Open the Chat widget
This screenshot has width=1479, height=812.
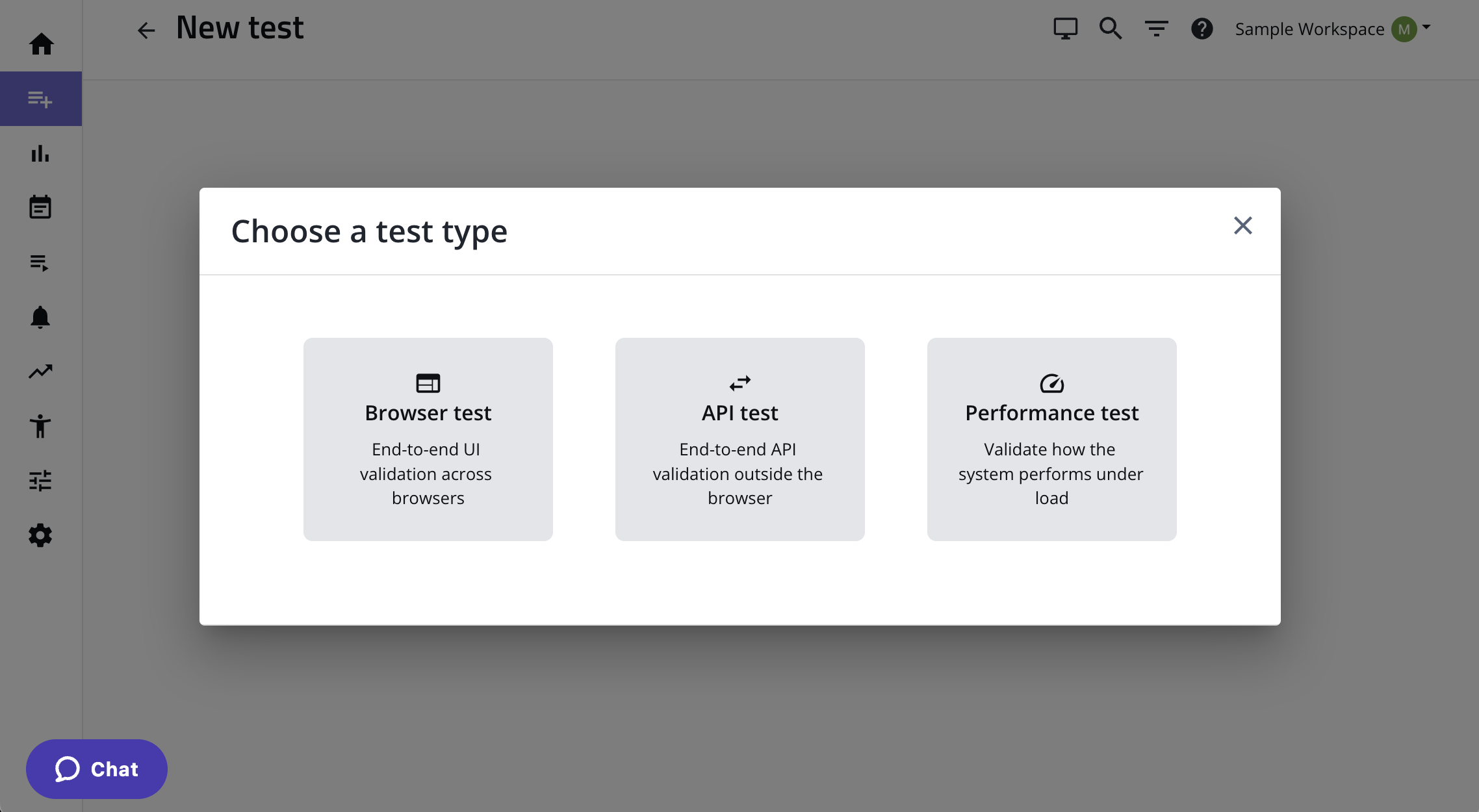97,769
